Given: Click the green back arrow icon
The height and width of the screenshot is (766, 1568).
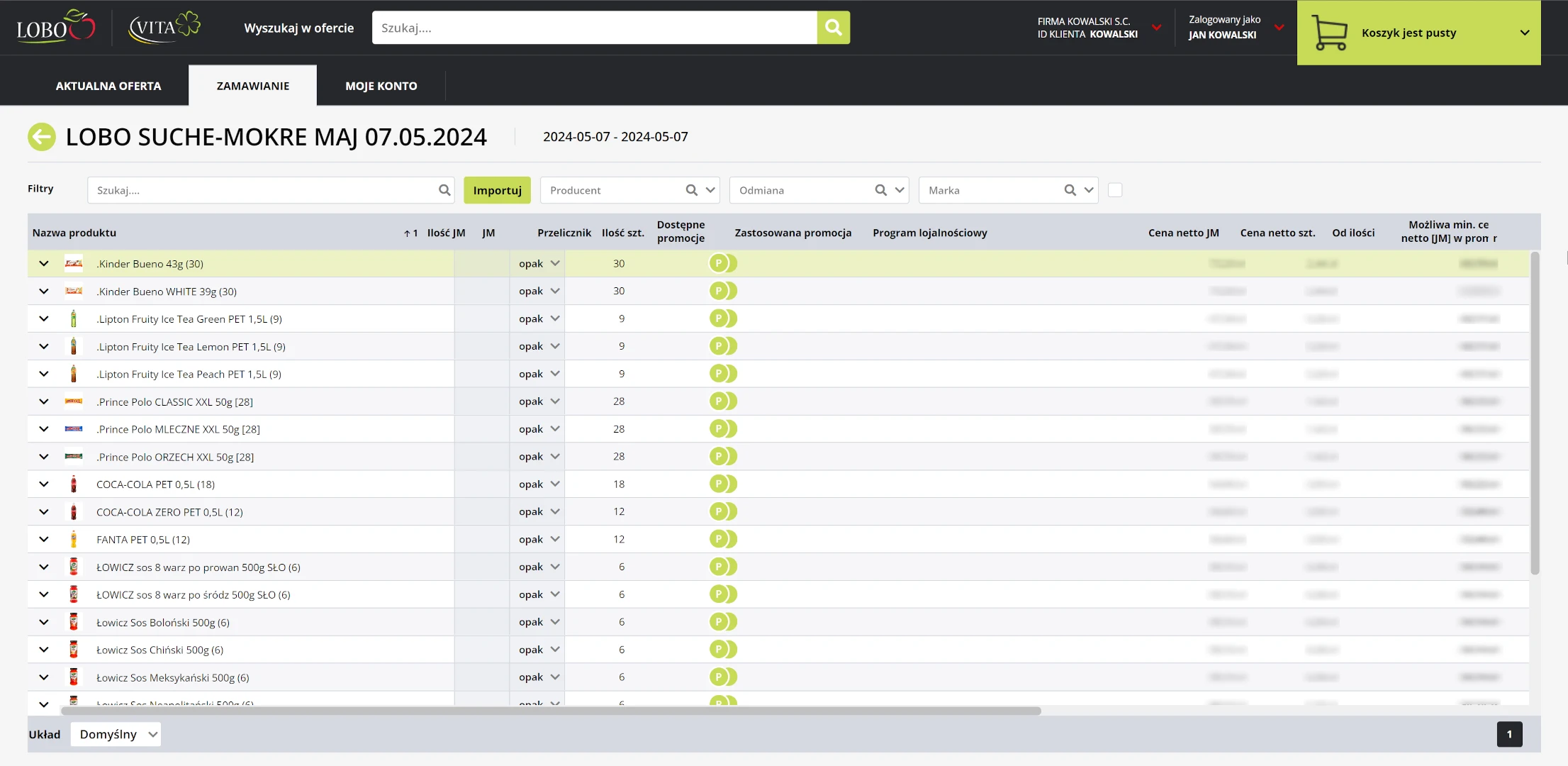Looking at the screenshot, I should (42, 137).
